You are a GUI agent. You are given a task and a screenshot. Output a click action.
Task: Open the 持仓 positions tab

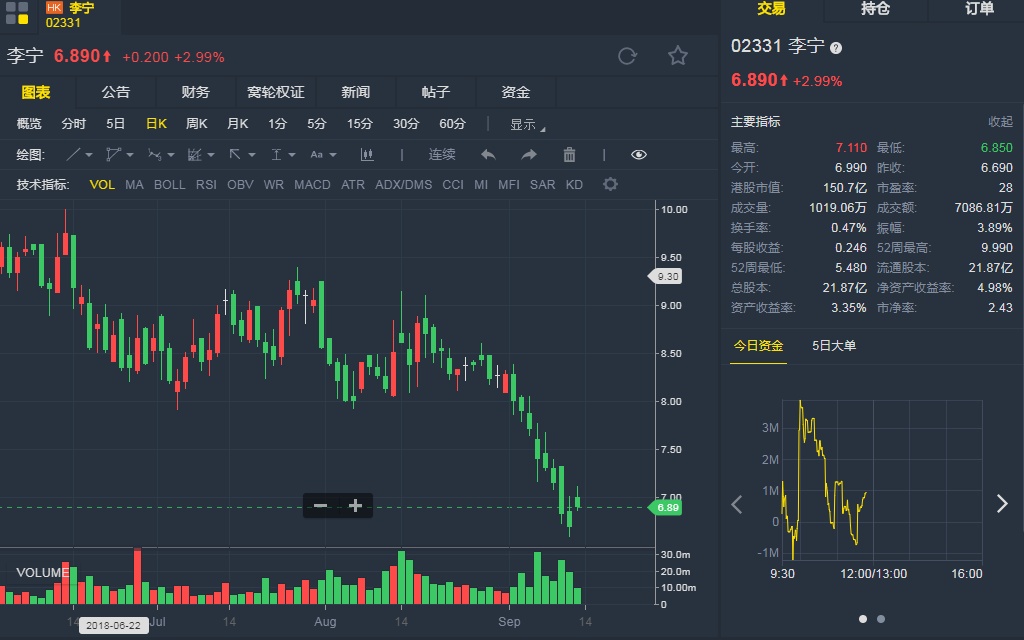[875, 9]
